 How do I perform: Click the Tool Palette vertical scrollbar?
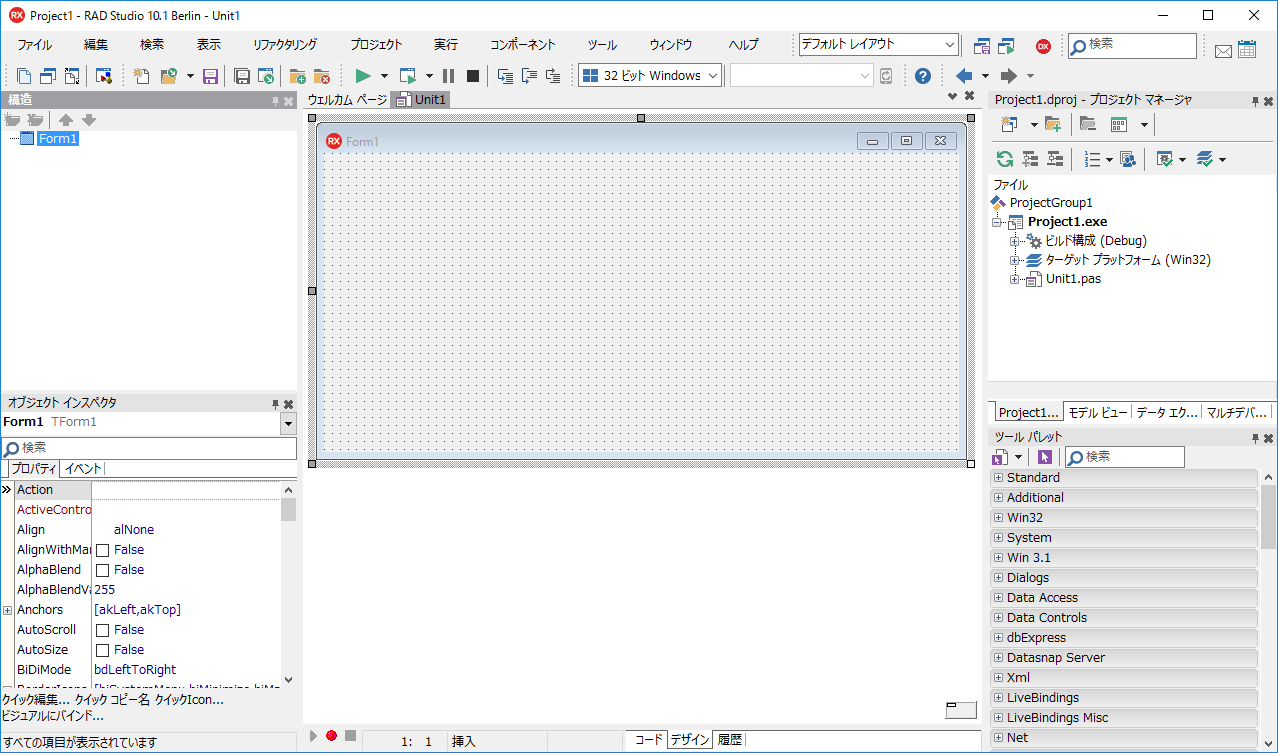click(x=1269, y=610)
